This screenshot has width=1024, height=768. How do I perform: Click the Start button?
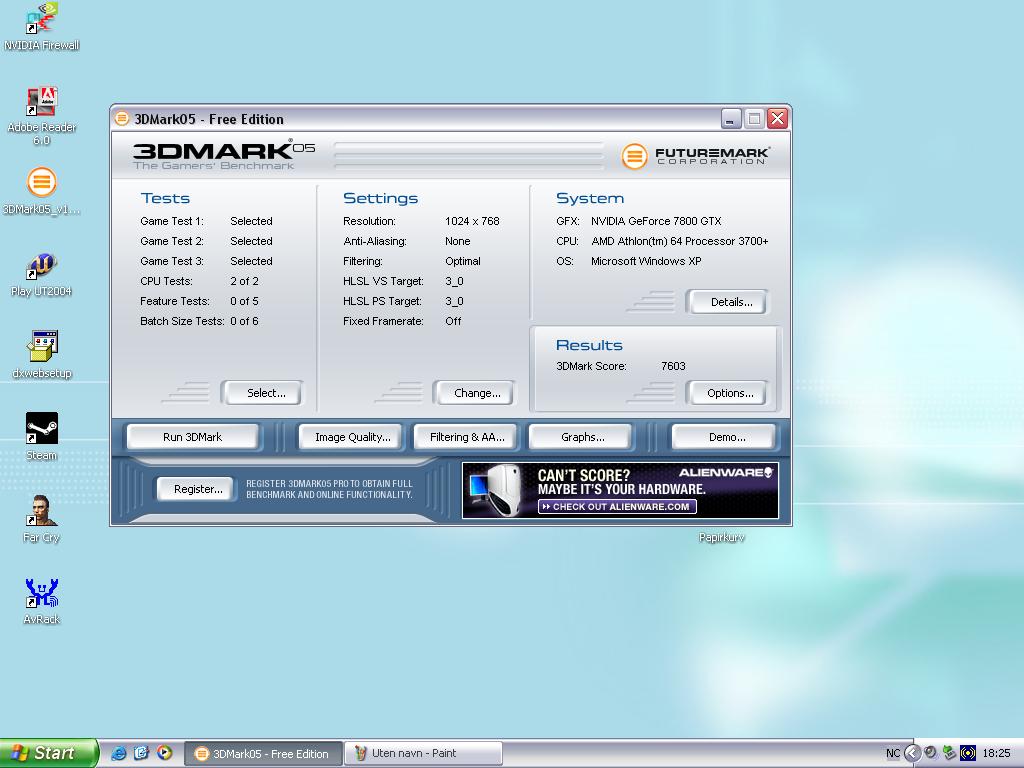point(49,753)
